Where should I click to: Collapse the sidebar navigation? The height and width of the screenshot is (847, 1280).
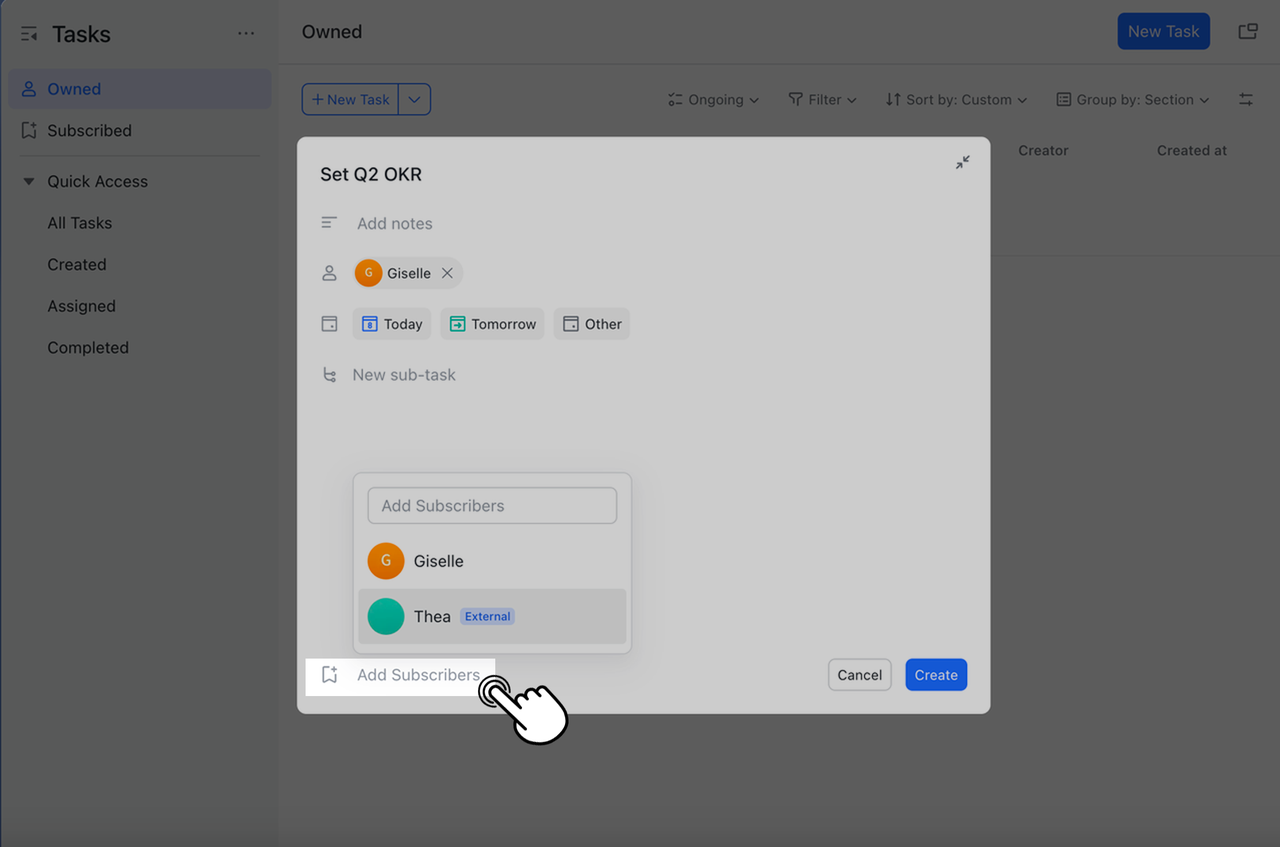(26, 33)
